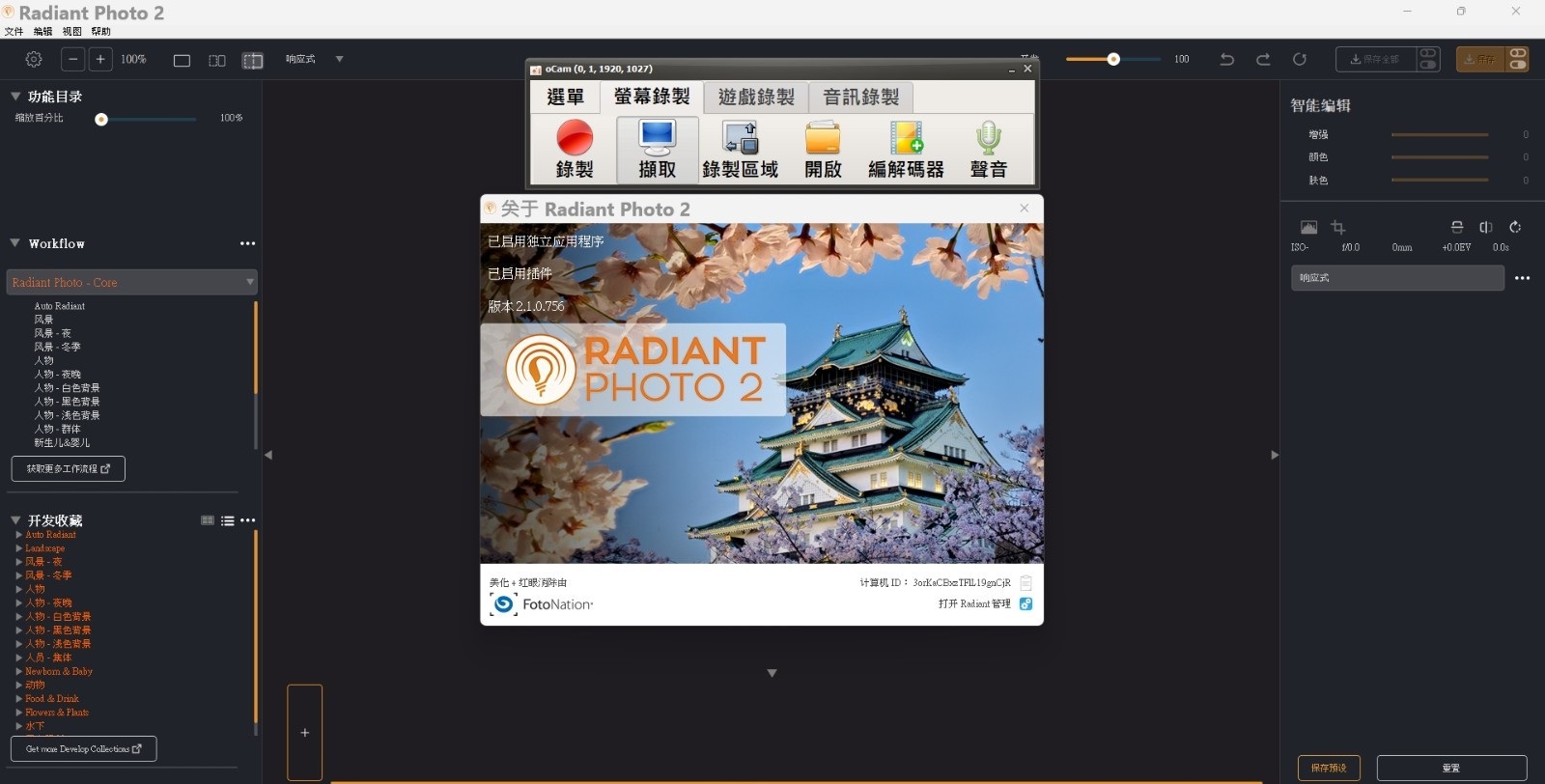
Task: Click the undo arrow in top toolbar
Action: [x=1227, y=60]
